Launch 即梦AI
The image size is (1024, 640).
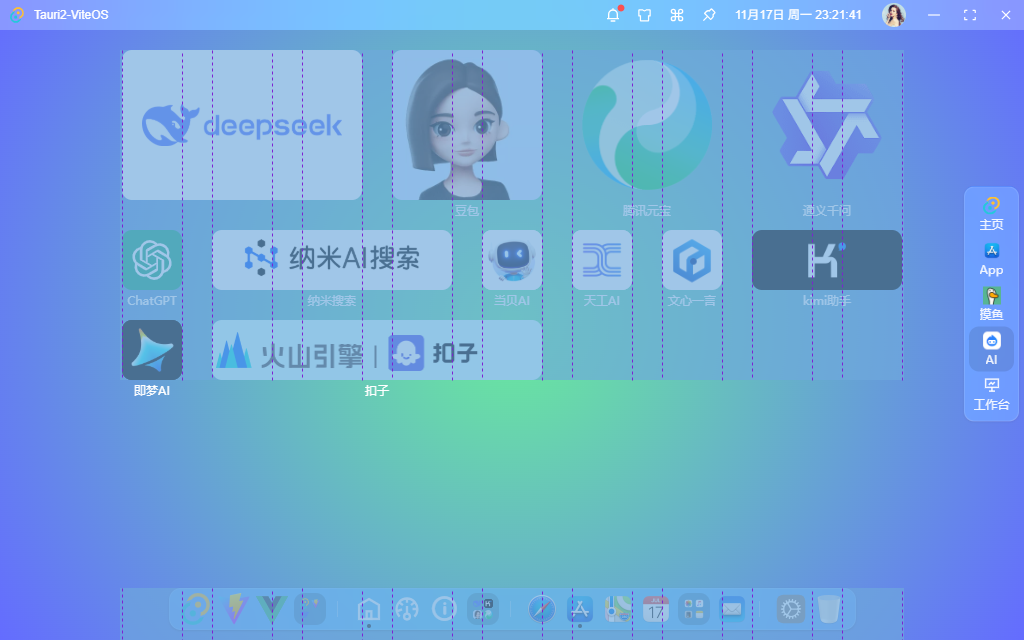click(x=152, y=349)
